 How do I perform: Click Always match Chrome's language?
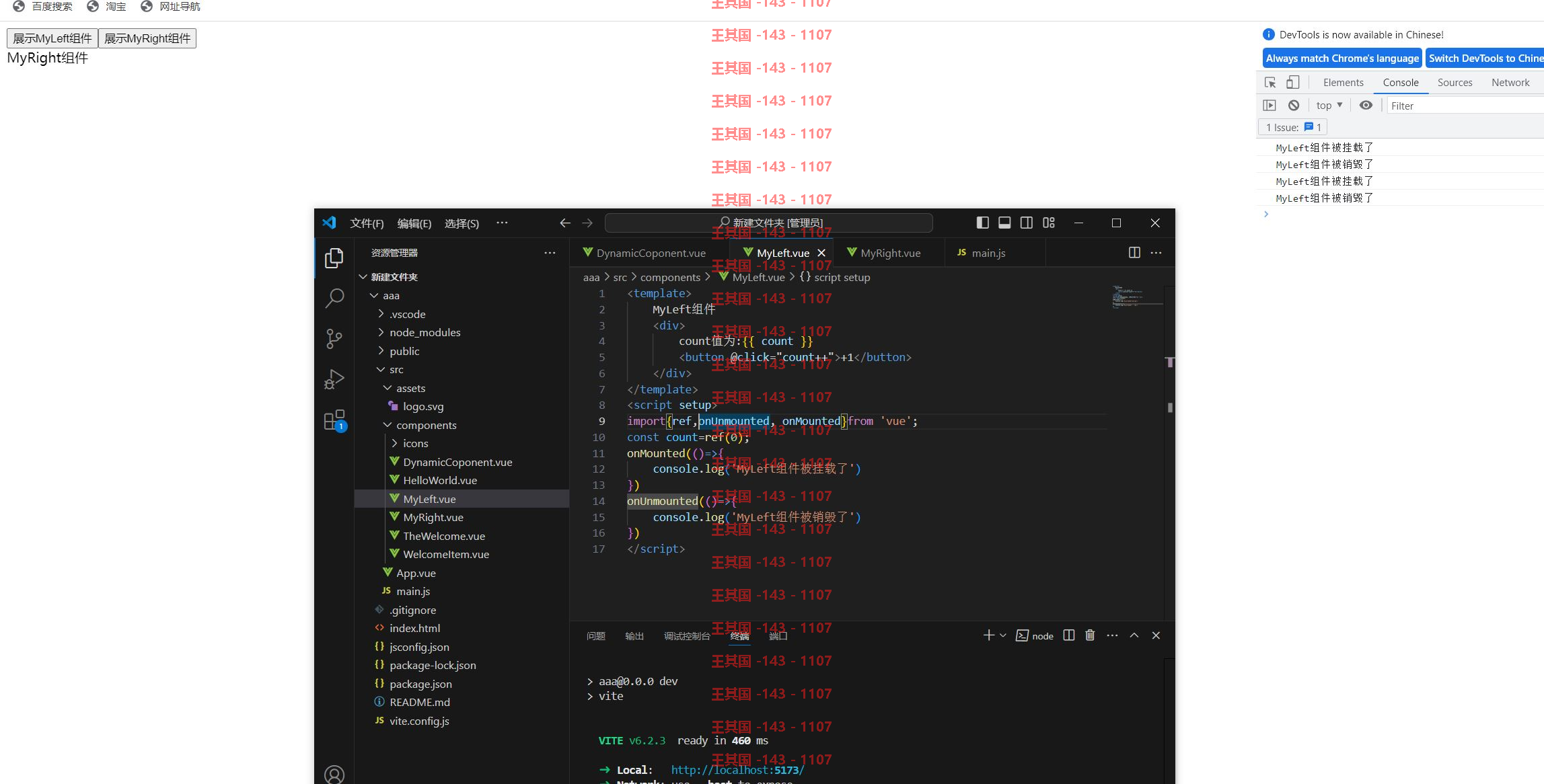tap(1342, 58)
